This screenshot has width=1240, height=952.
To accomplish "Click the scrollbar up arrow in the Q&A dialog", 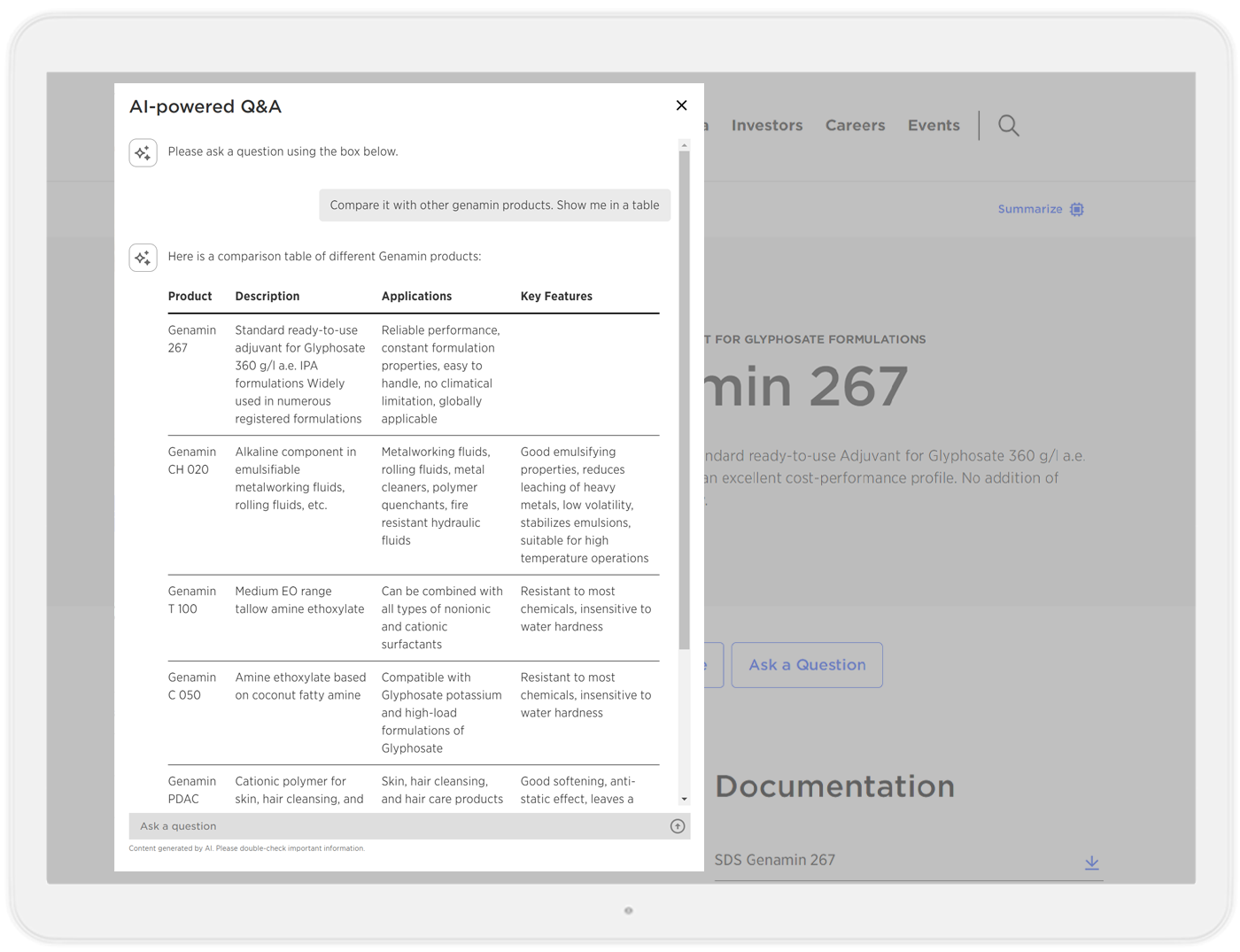I will click(x=684, y=144).
